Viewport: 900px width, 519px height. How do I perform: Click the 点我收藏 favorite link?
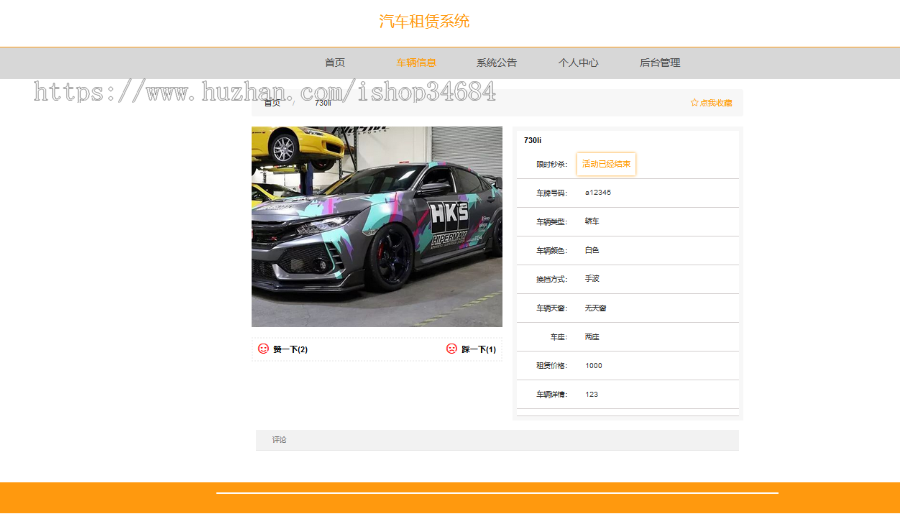point(716,103)
